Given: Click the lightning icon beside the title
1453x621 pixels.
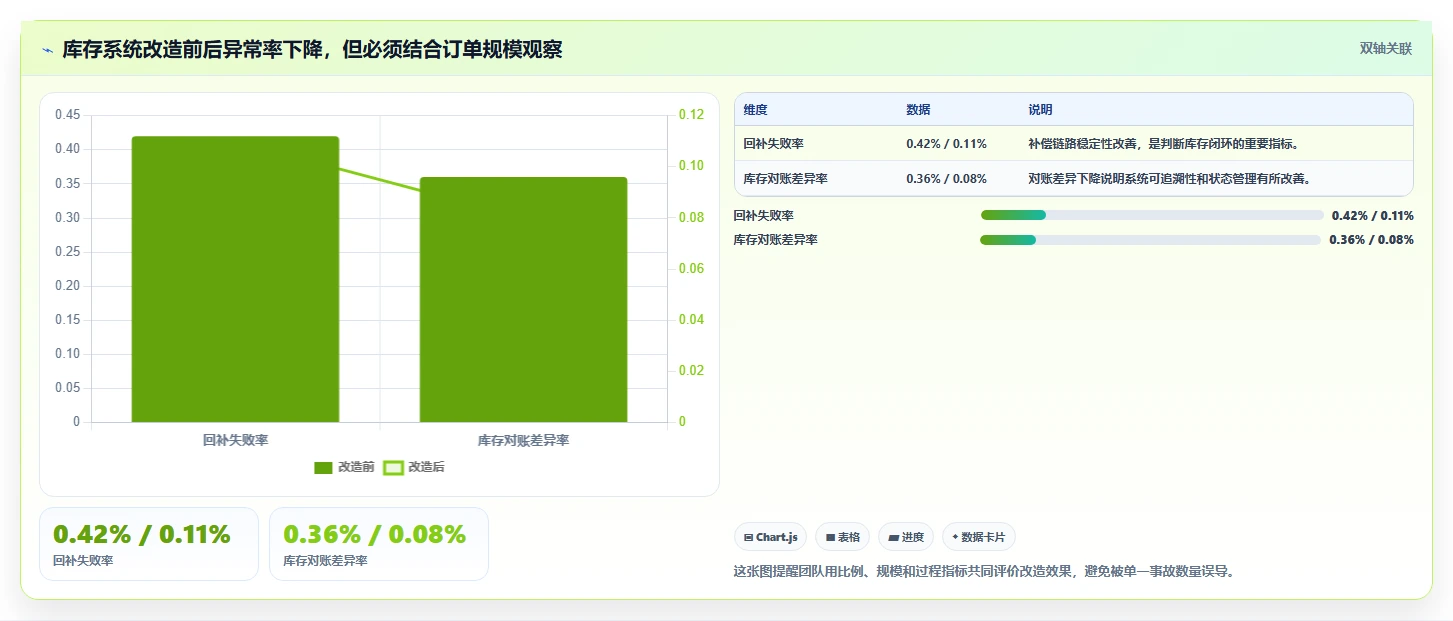Looking at the screenshot, I should (47, 50).
